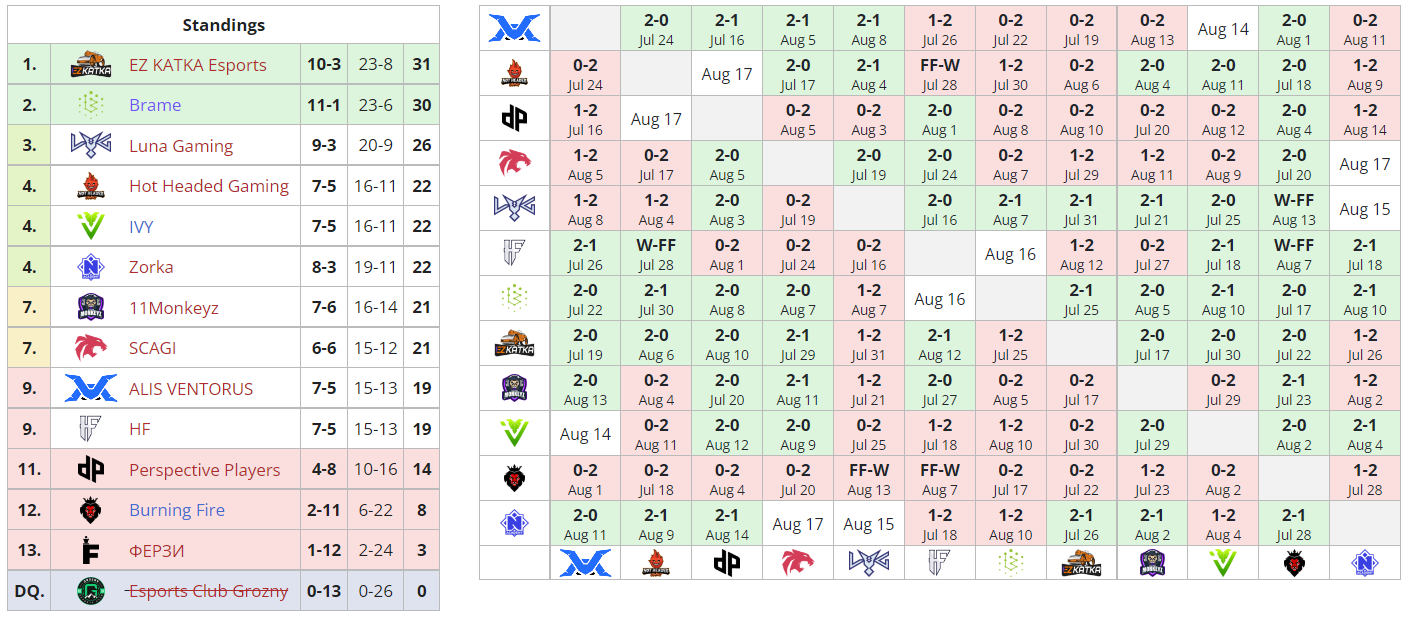The height and width of the screenshot is (617, 1409).
Task: Select the IVY logo in the standings table
Action: (x=91, y=227)
